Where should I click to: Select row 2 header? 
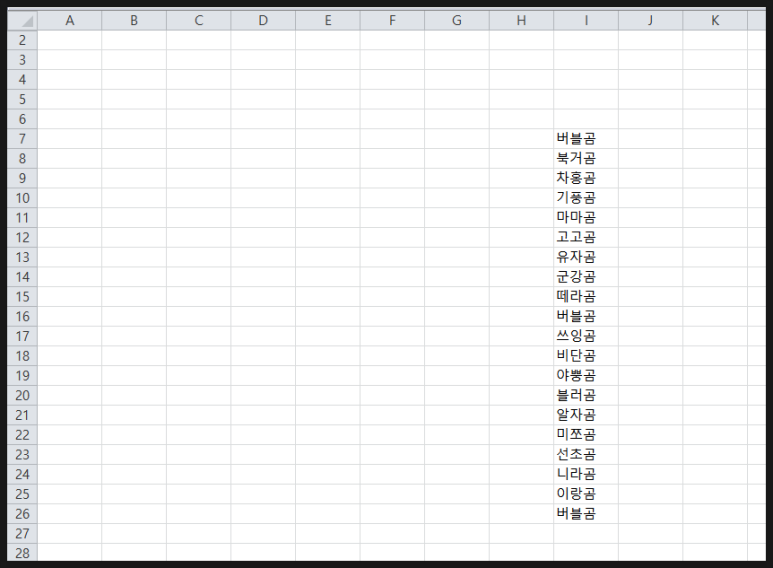22,40
